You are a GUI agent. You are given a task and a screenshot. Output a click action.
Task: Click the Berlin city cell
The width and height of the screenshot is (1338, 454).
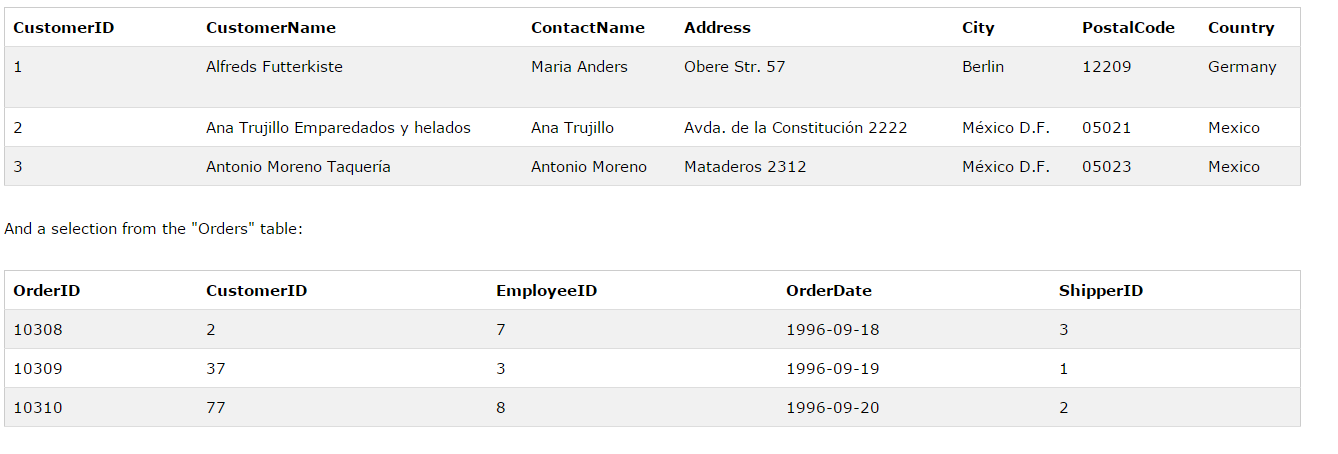point(983,67)
